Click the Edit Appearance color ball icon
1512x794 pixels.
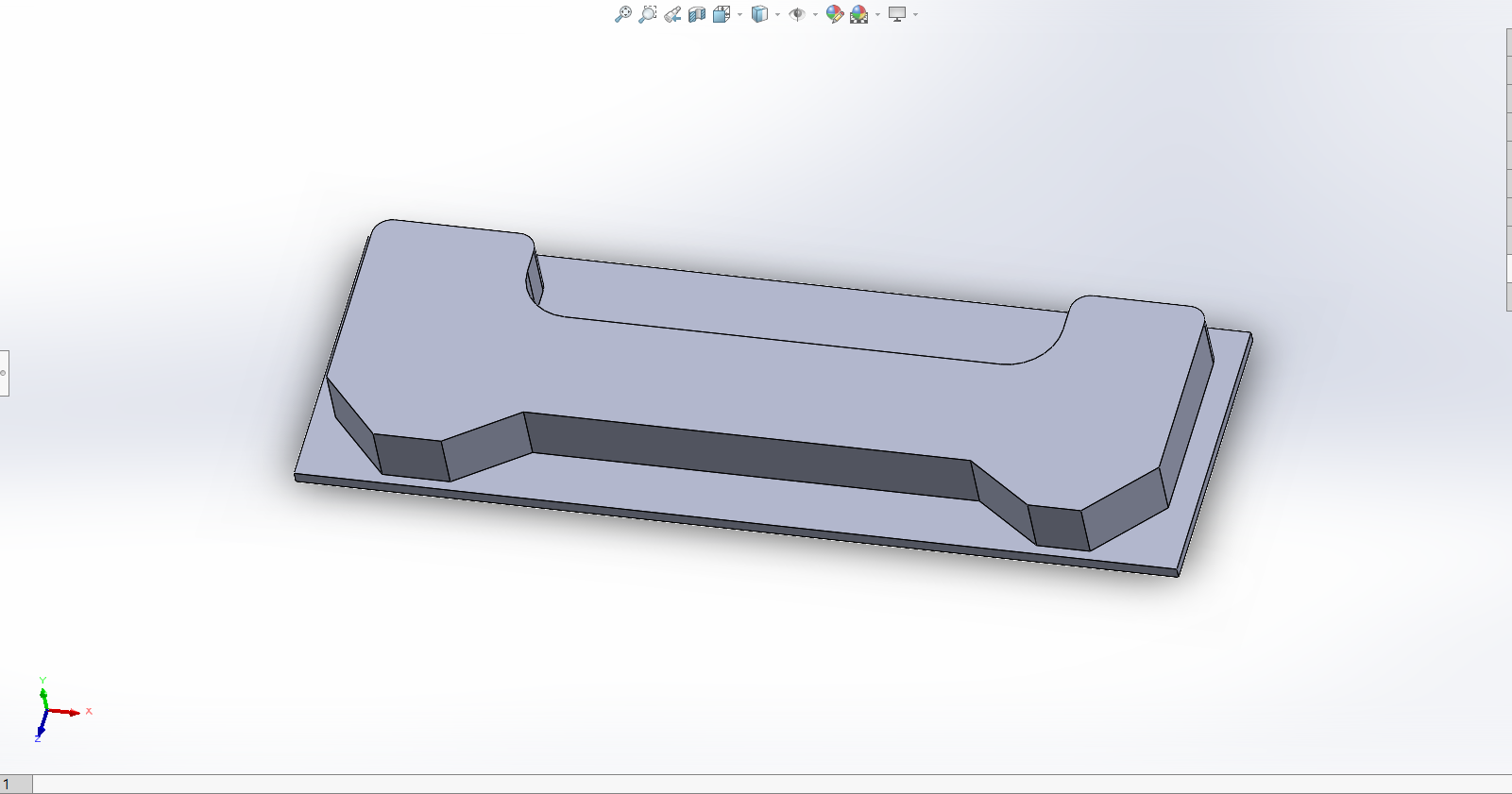834,14
